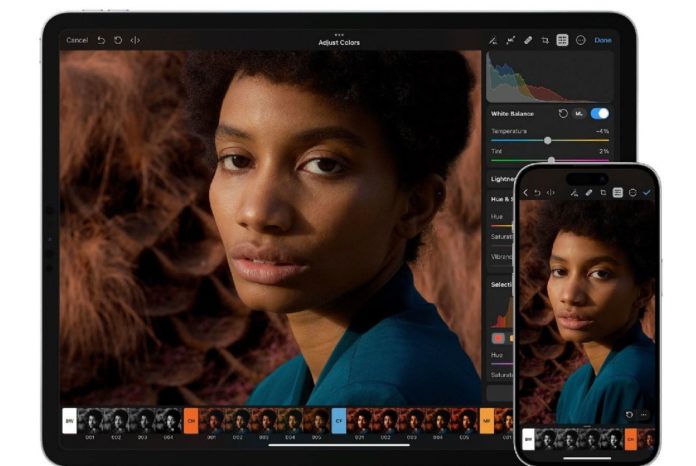The width and height of the screenshot is (696, 466).
Task: Open the More ellipsis menu on iPad
Action: tap(581, 40)
